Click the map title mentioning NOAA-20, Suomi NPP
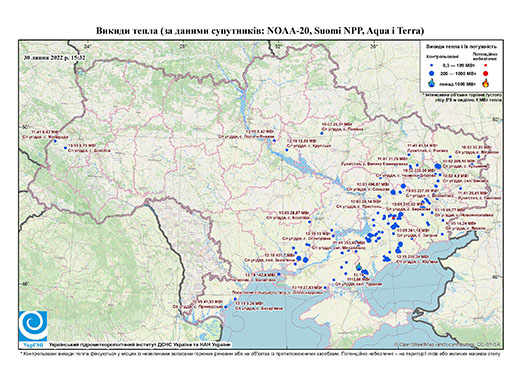520x368 pixels. [260, 31]
